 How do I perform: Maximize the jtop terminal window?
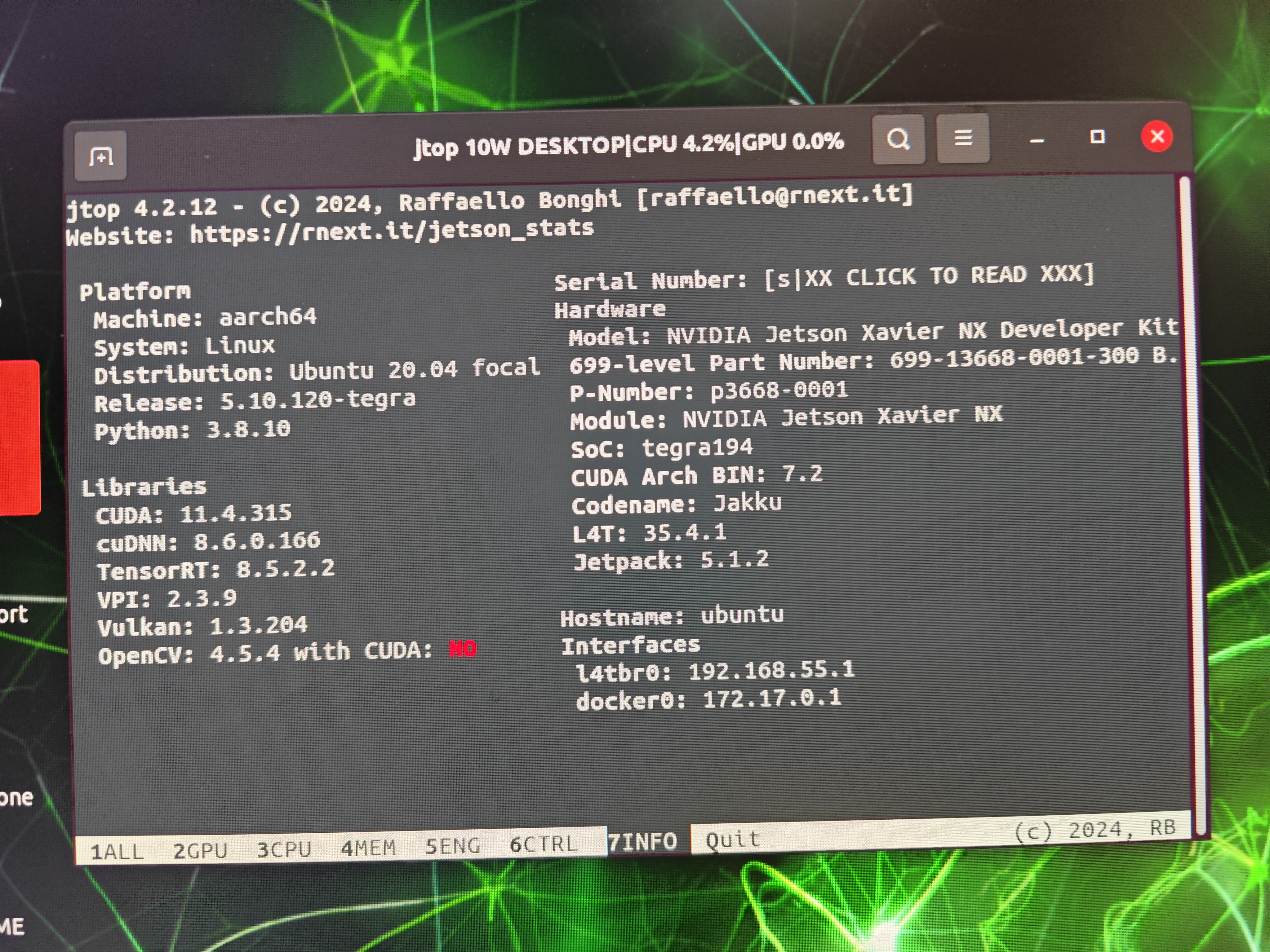click(x=1097, y=137)
